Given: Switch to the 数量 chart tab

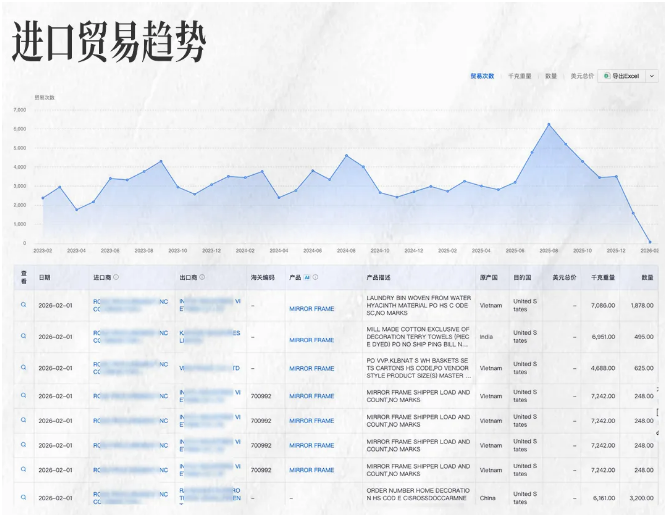Looking at the screenshot, I should (x=551, y=75).
